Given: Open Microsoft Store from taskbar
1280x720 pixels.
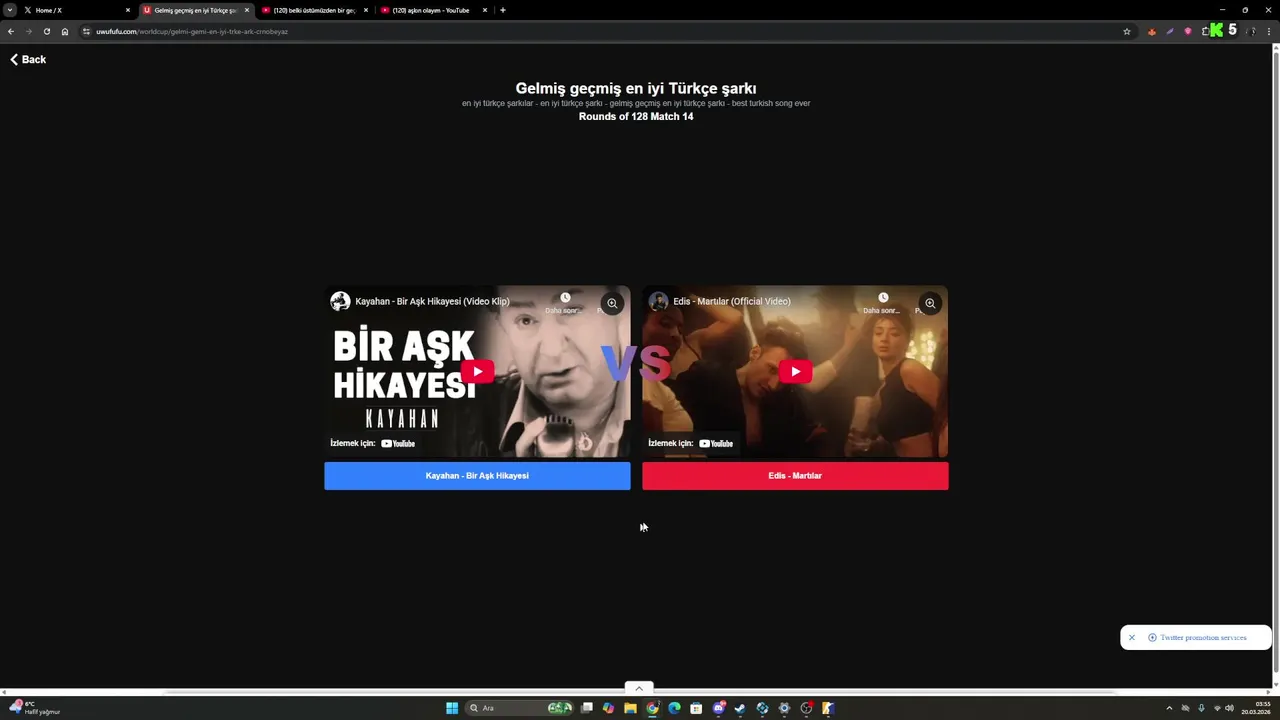Looking at the screenshot, I should point(696,708).
